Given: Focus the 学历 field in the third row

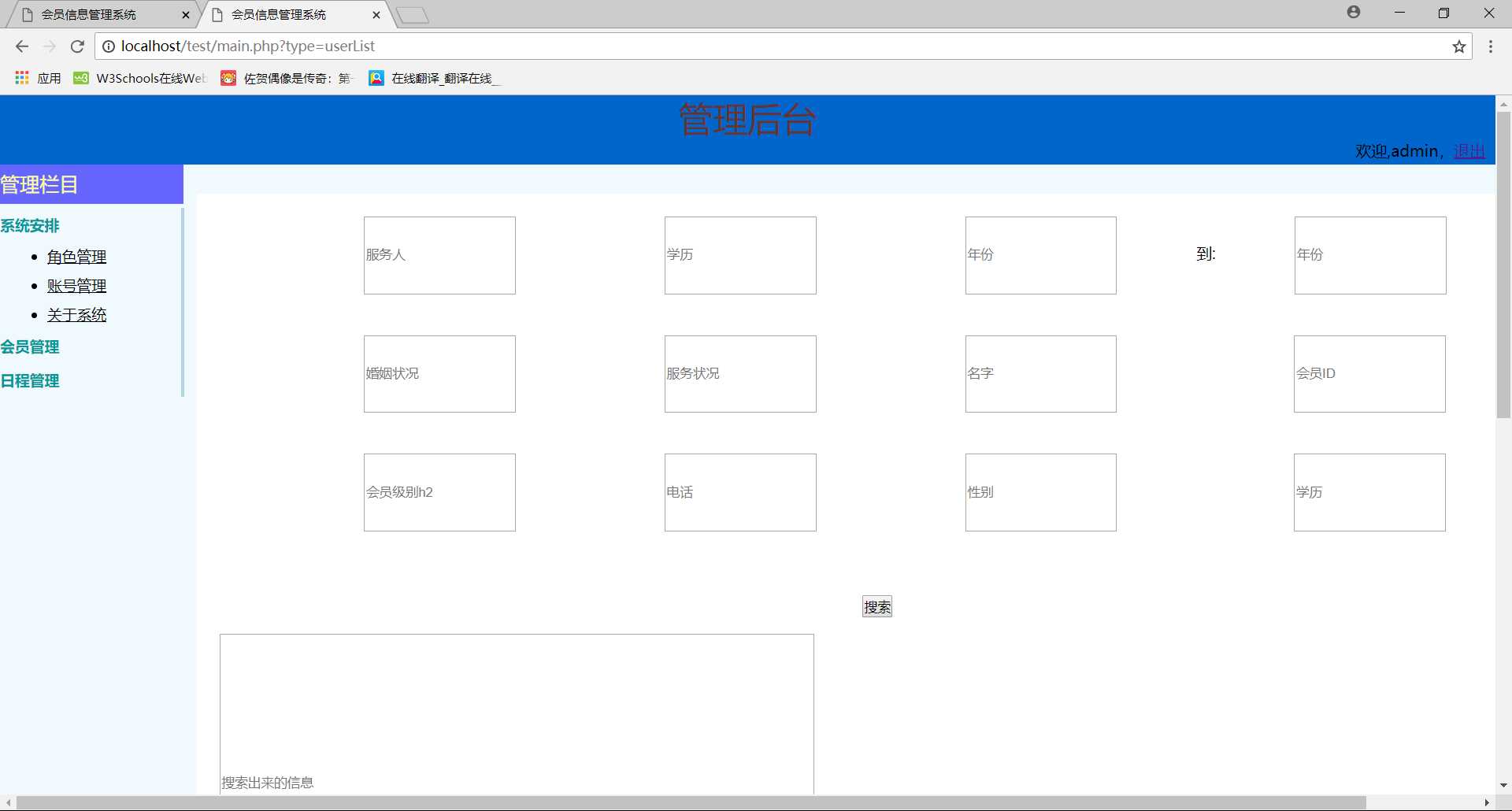Looking at the screenshot, I should coord(1369,492).
